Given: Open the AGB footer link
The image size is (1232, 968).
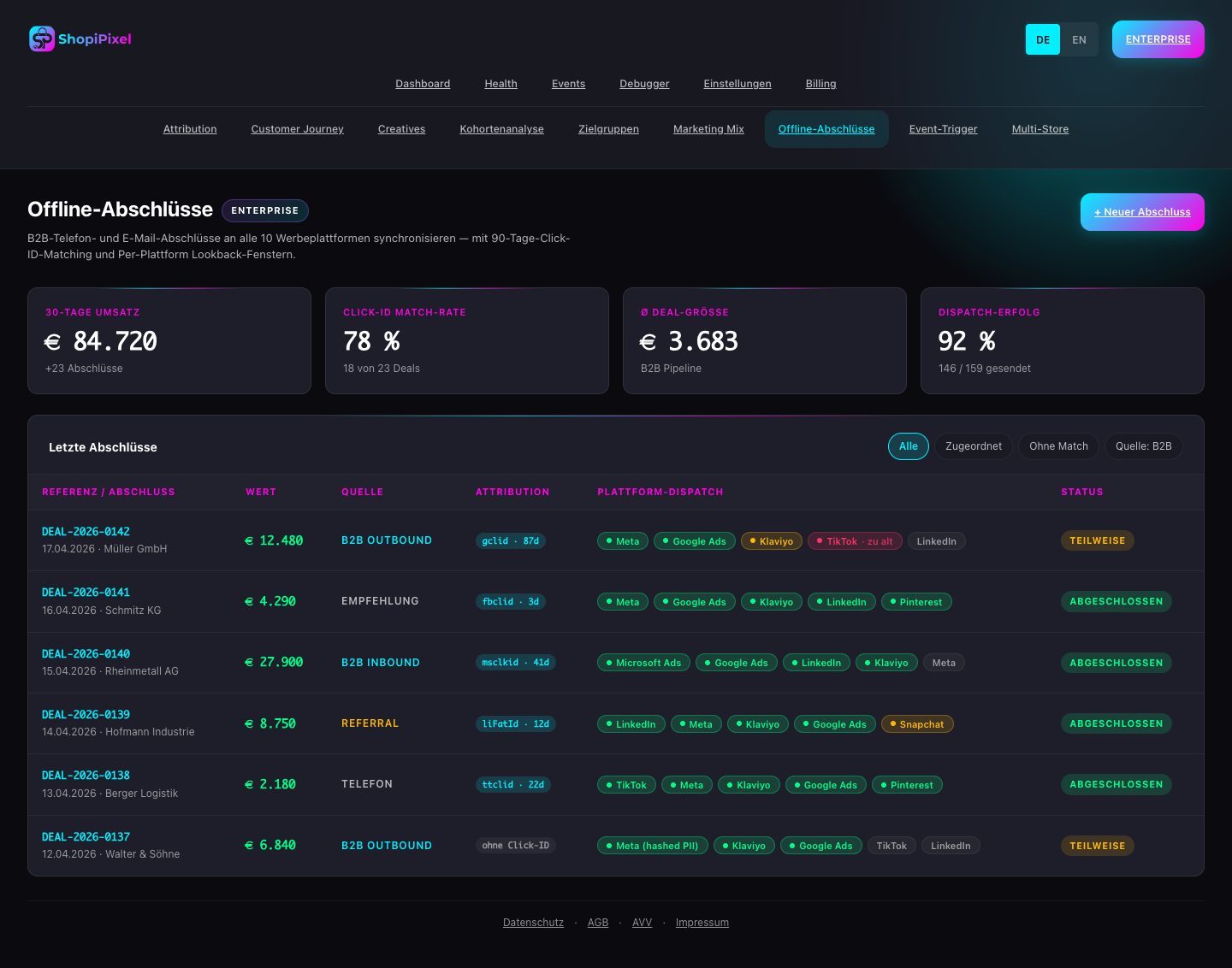Looking at the screenshot, I should 598,923.
